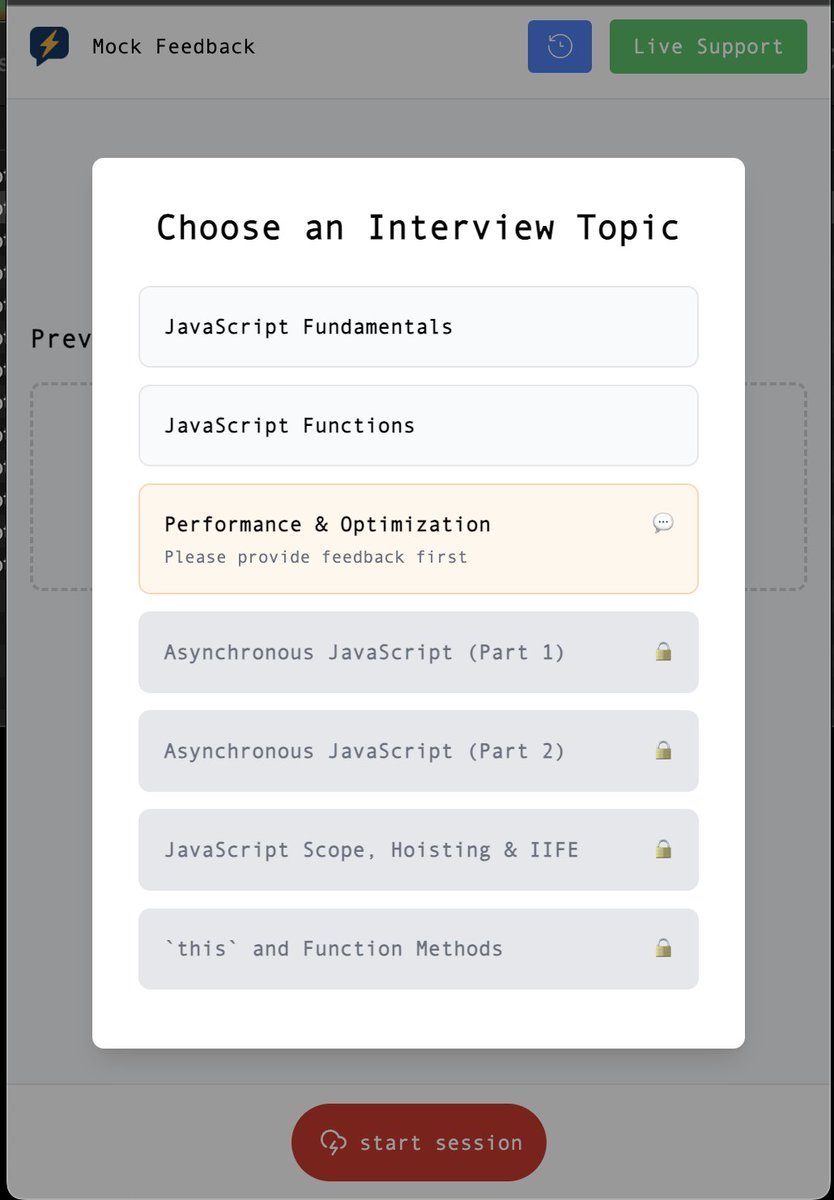Start session with the red button
834x1200 pixels.
click(x=419, y=1142)
